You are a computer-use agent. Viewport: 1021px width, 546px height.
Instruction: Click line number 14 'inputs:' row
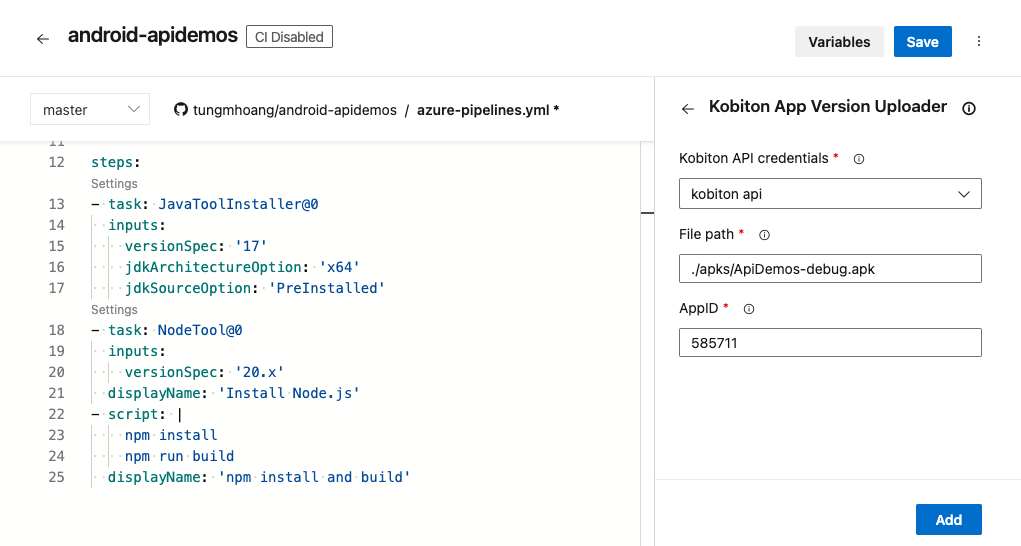click(137, 225)
